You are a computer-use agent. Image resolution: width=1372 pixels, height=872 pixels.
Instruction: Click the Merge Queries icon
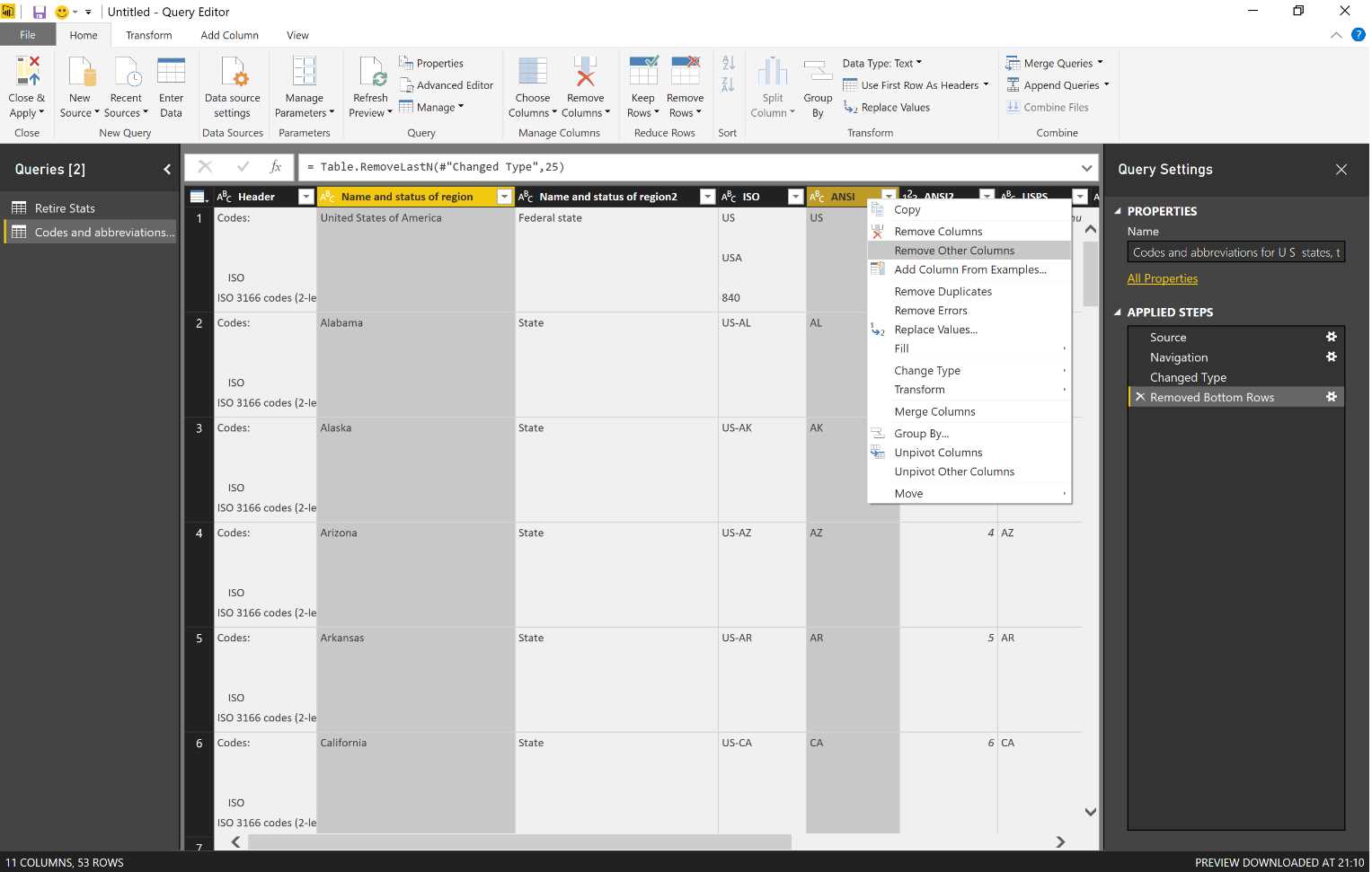[1016, 63]
